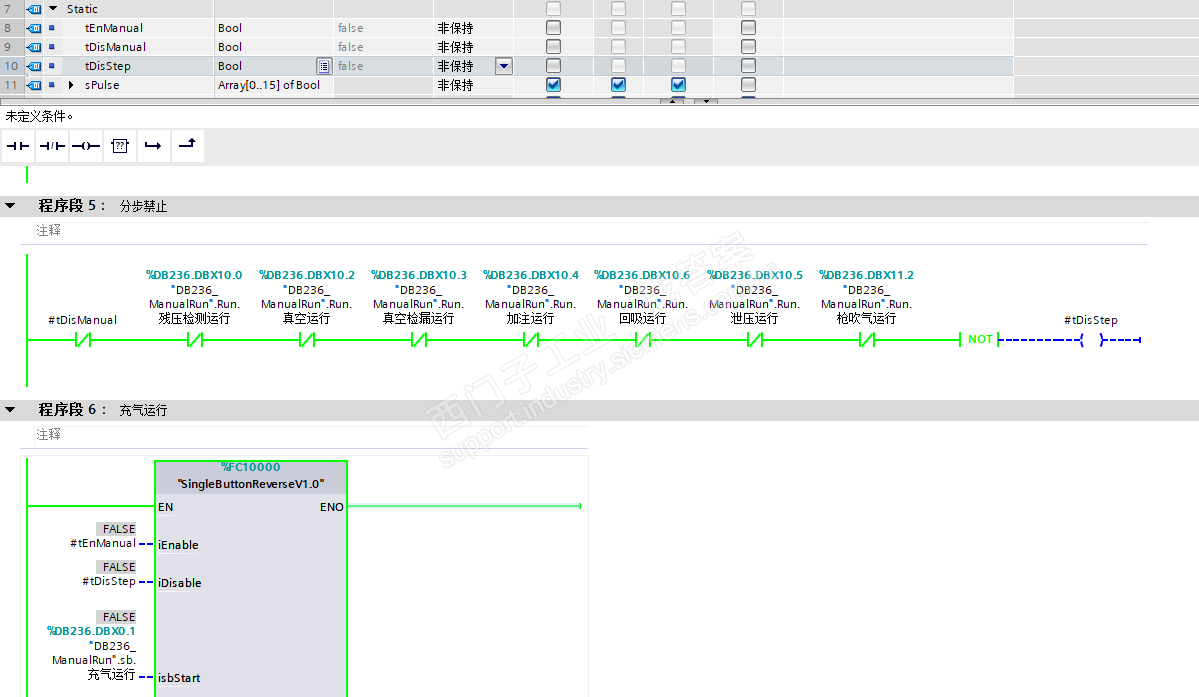The height and width of the screenshot is (697, 1199).
Task: Open a new branch in the rung
Action: click(153, 146)
